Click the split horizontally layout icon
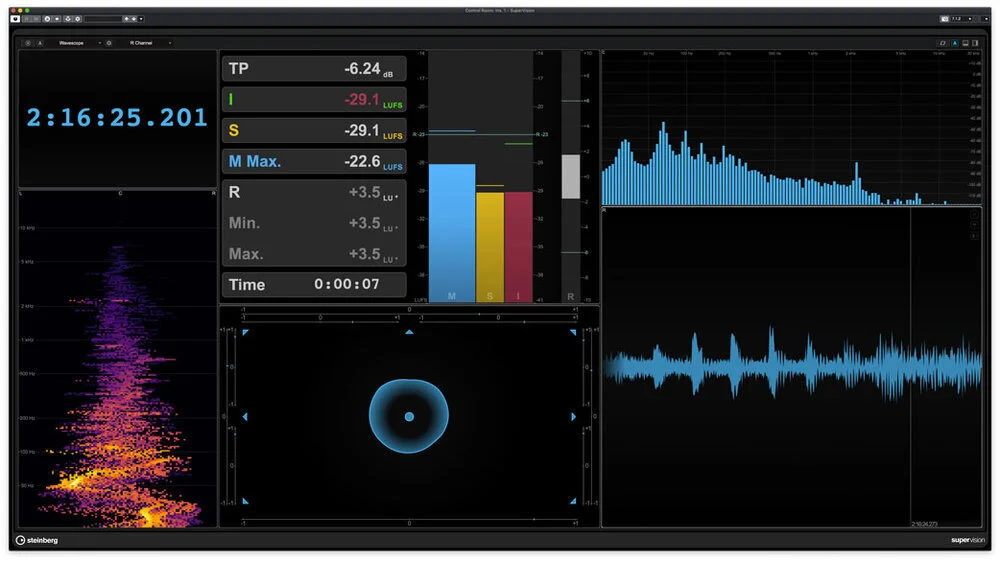This screenshot has width=1000, height=561. click(x=966, y=43)
